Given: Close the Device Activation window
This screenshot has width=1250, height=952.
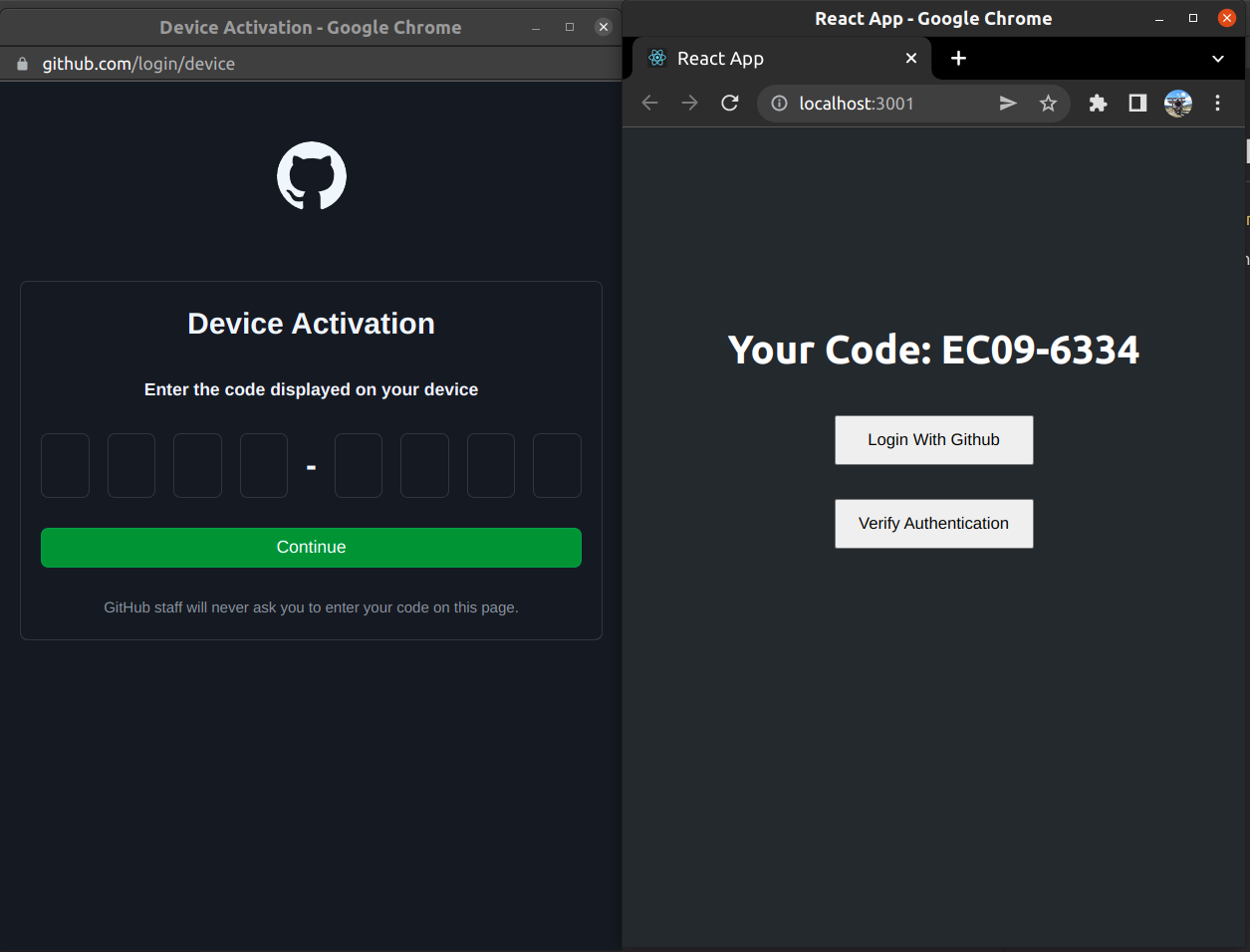Looking at the screenshot, I should (604, 27).
